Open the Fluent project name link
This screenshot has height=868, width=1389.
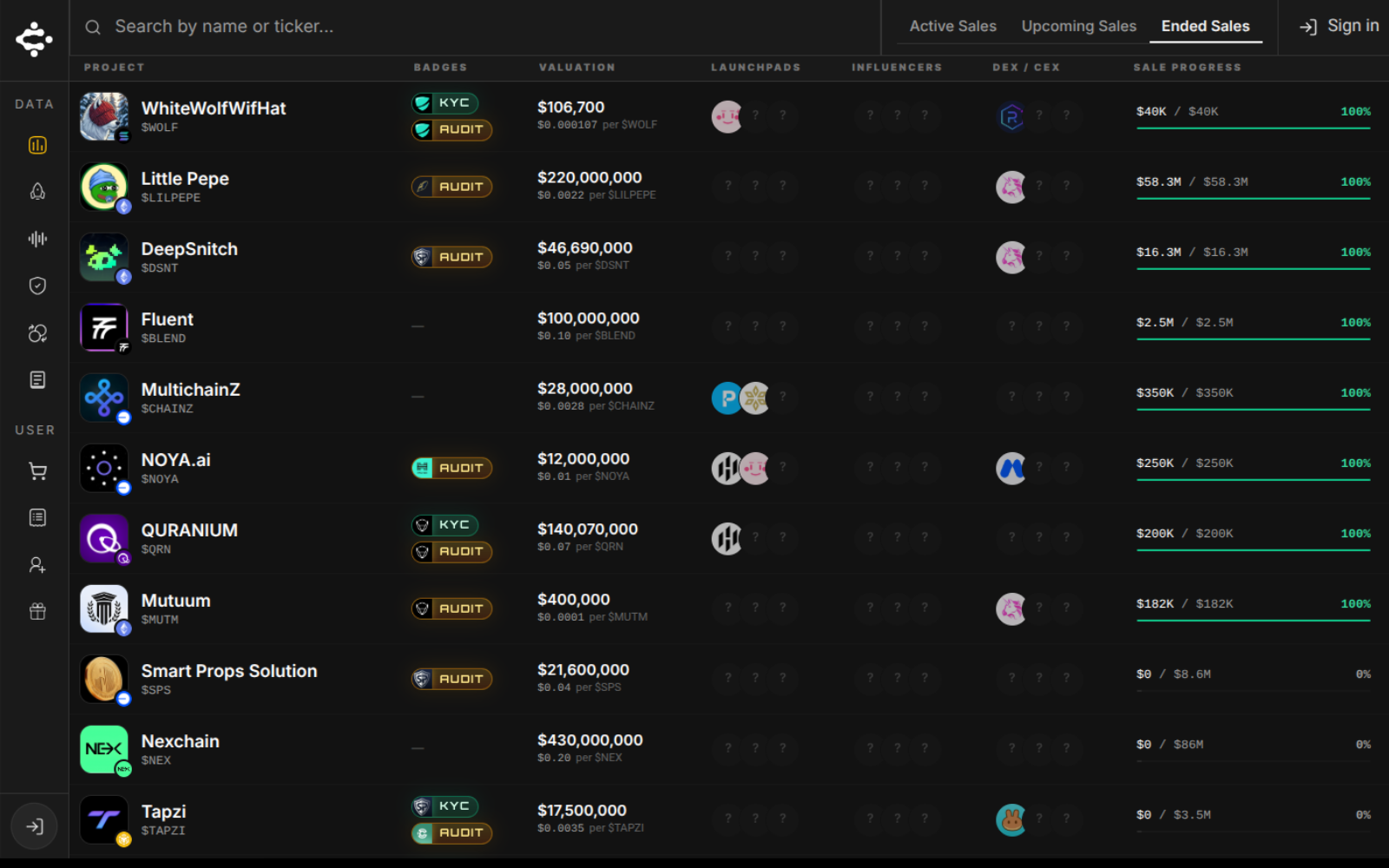click(x=168, y=319)
